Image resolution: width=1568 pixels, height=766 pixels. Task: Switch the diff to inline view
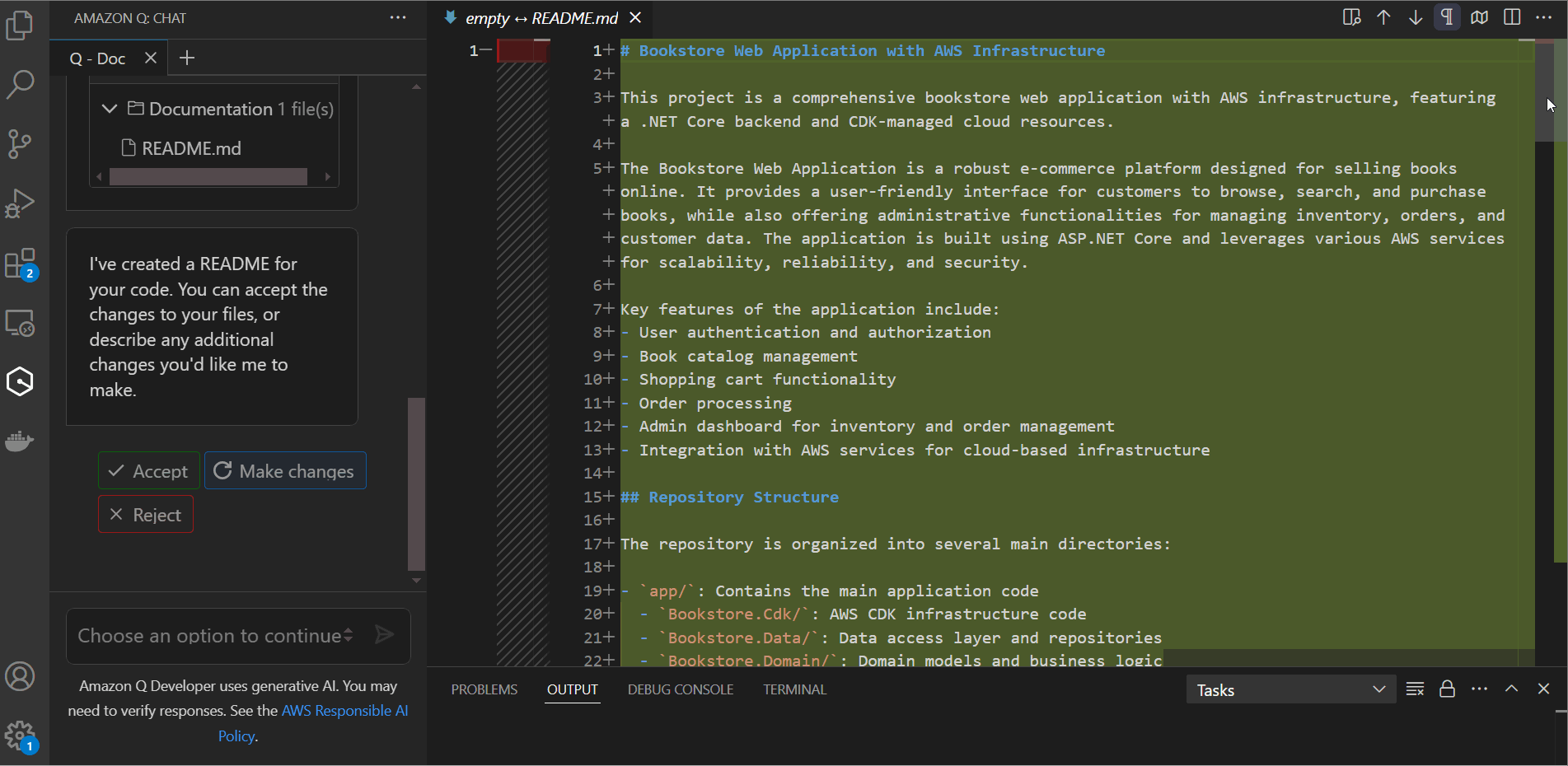pos(1350,17)
